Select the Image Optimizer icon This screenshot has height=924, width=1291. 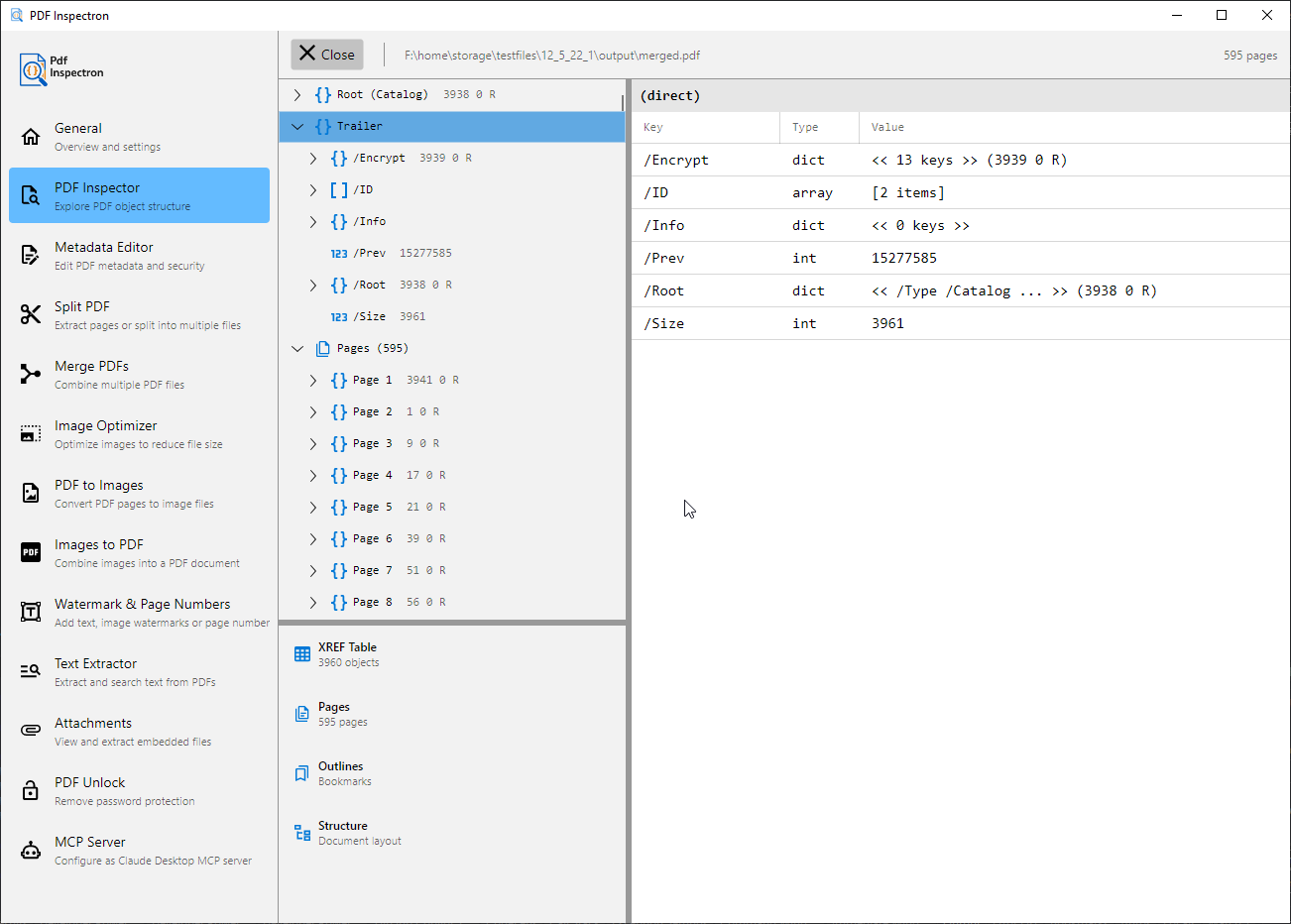click(31, 434)
